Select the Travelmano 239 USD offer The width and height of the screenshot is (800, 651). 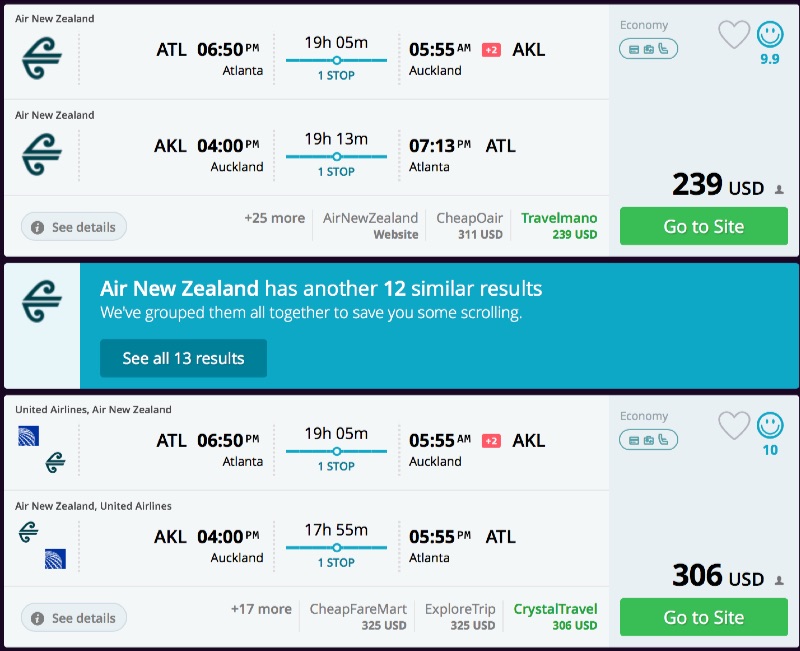[559, 225]
